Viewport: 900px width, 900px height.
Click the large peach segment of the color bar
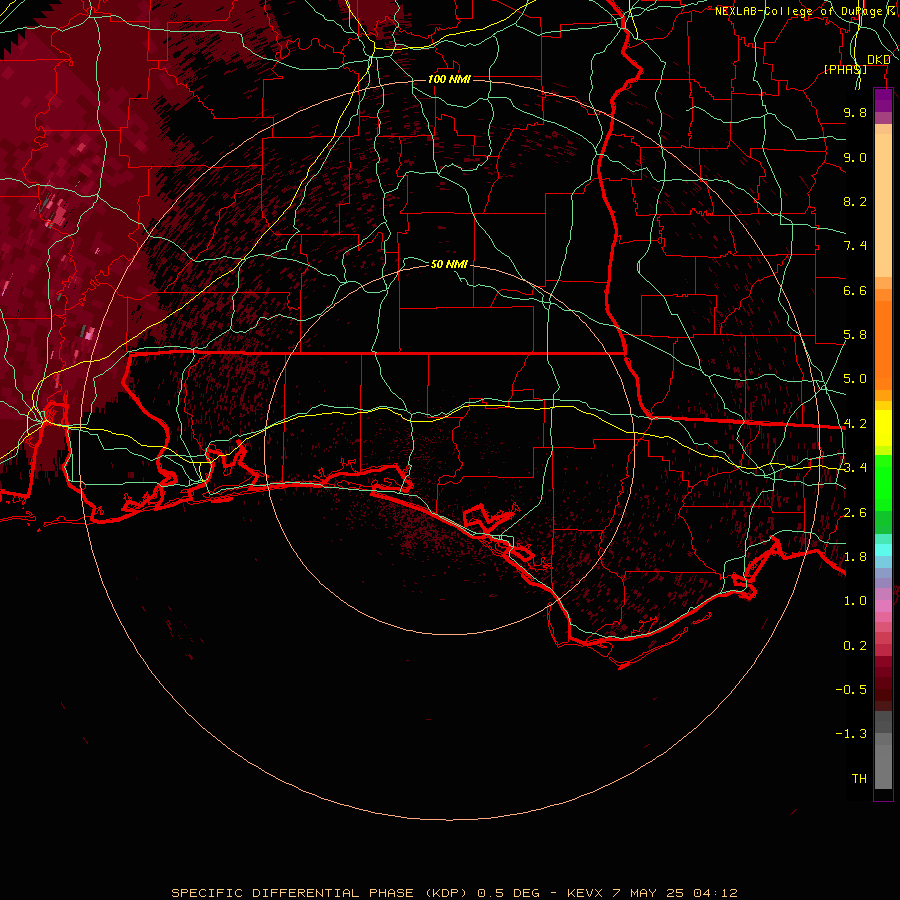click(x=883, y=205)
